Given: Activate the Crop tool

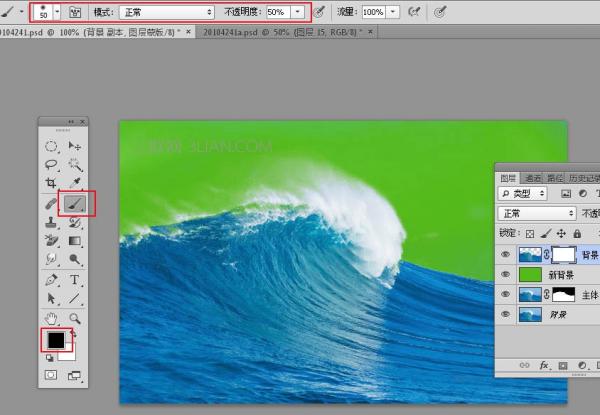Looking at the screenshot, I should (x=51, y=183).
